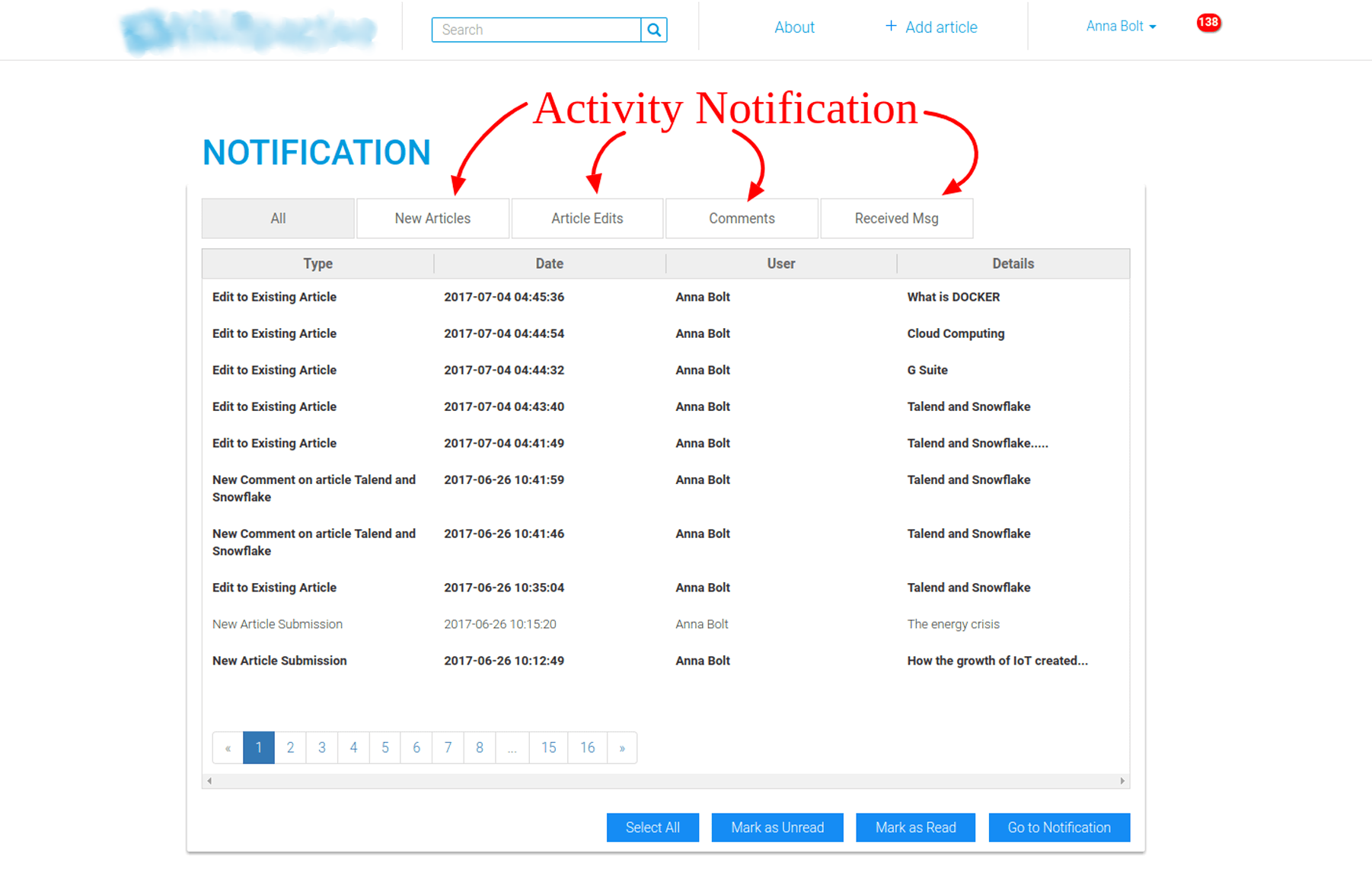Click date 2017-07-04 04:45:36
Viewport: 1372px width, 889px height.
504,297
